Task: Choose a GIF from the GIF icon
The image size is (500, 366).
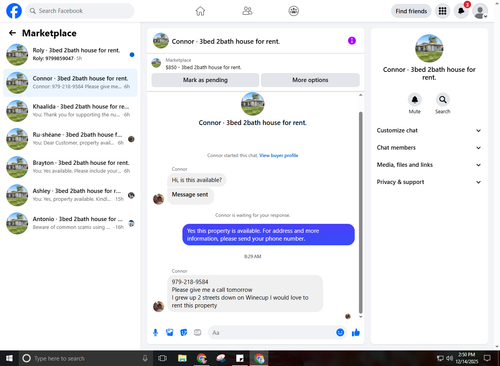Action: coord(198,332)
